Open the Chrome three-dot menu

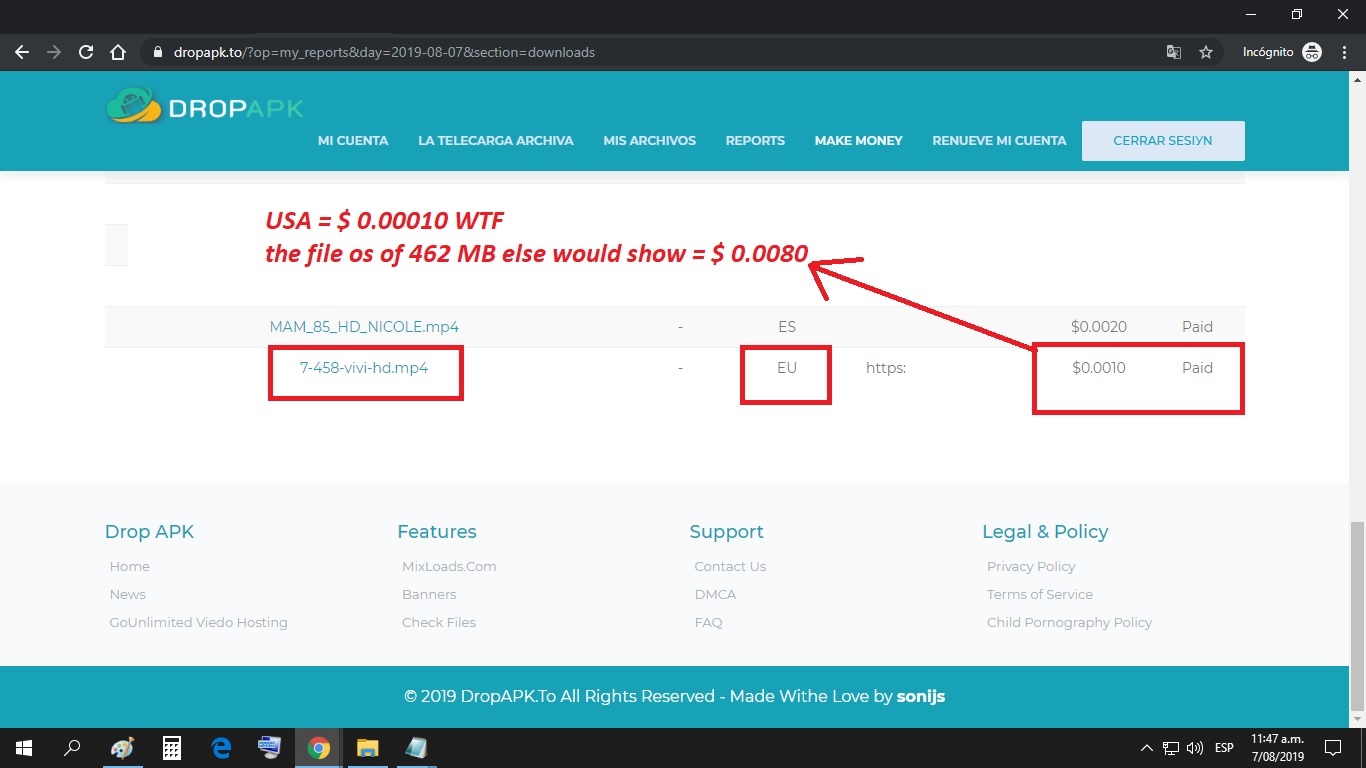point(1345,52)
